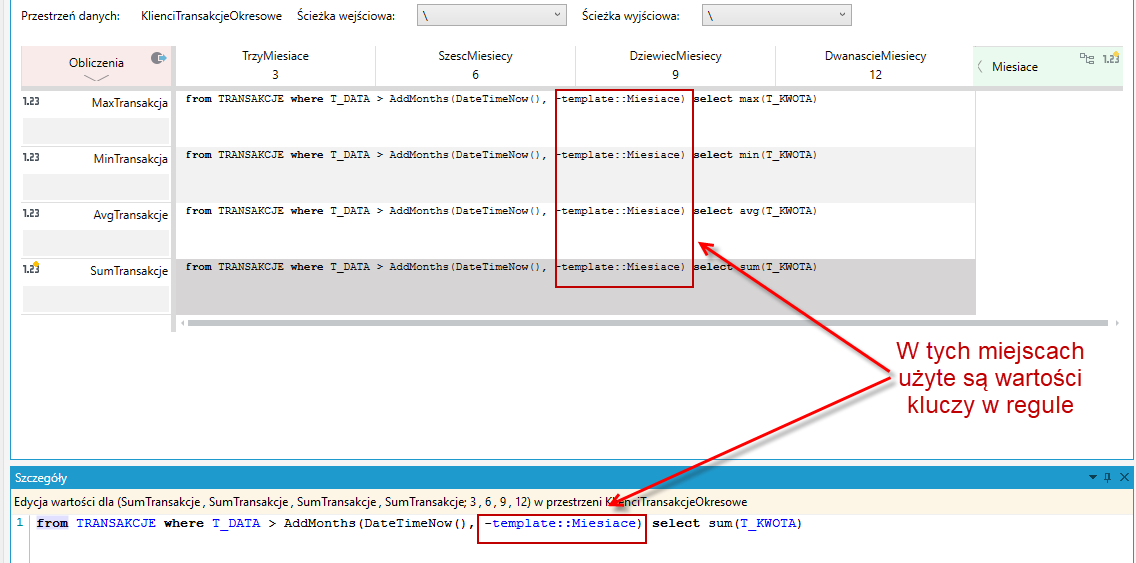Click into the code editor in Szczegóły
The width and height of the screenshot is (1136, 563).
point(580,536)
